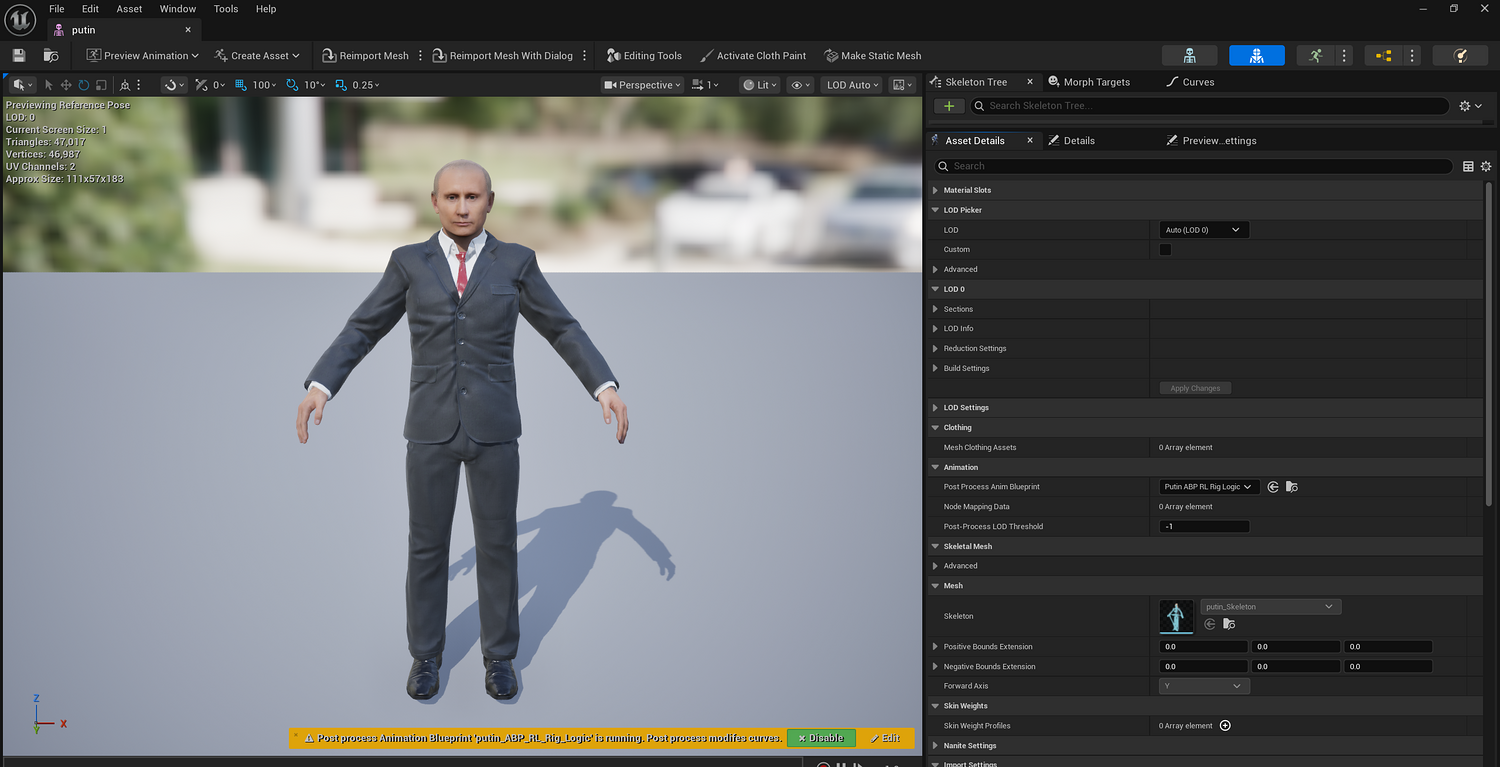Viewport: 1500px width, 767px height.
Task: Toggle the coordinate system icon in viewport toolbar
Action: [x=124, y=85]
